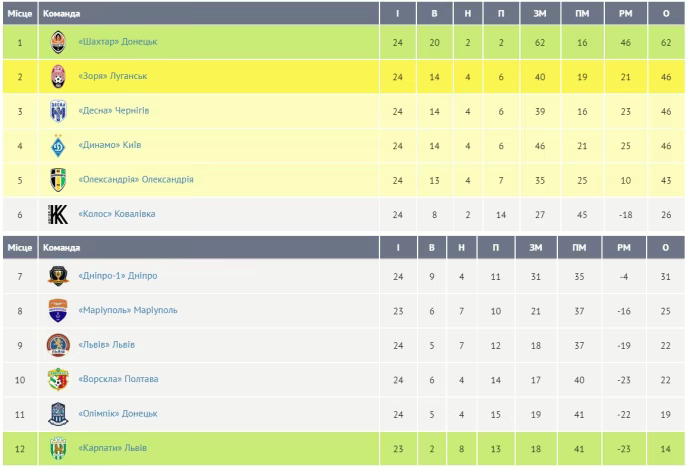Click the Dynamo Kyiv club emblem
The width and height of the screenshot is (690, 470).
tap(58, 145)
